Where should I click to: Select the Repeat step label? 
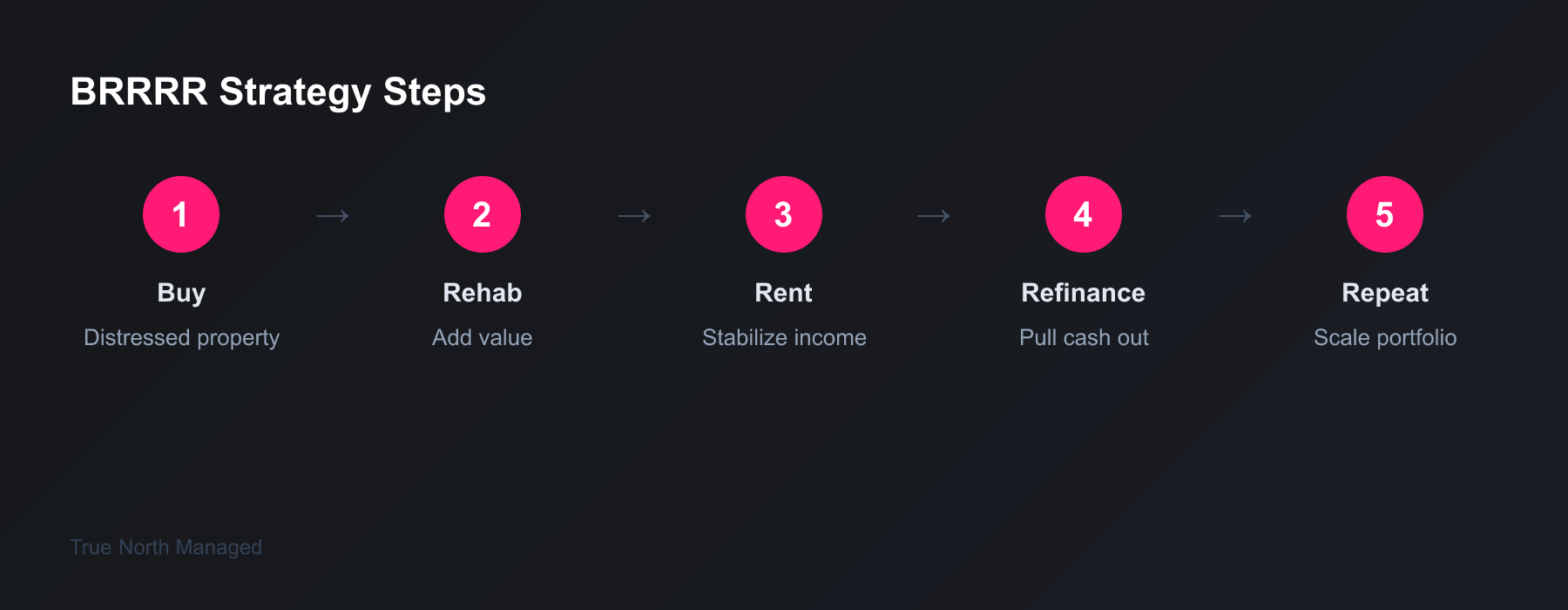click(1385, 293)
